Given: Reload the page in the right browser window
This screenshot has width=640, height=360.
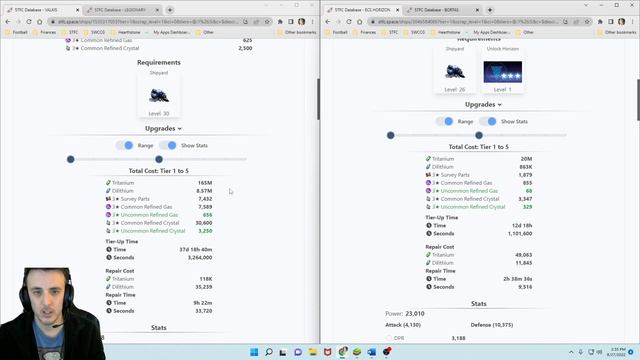Looking at the screenshot, I should pos(349,22).
